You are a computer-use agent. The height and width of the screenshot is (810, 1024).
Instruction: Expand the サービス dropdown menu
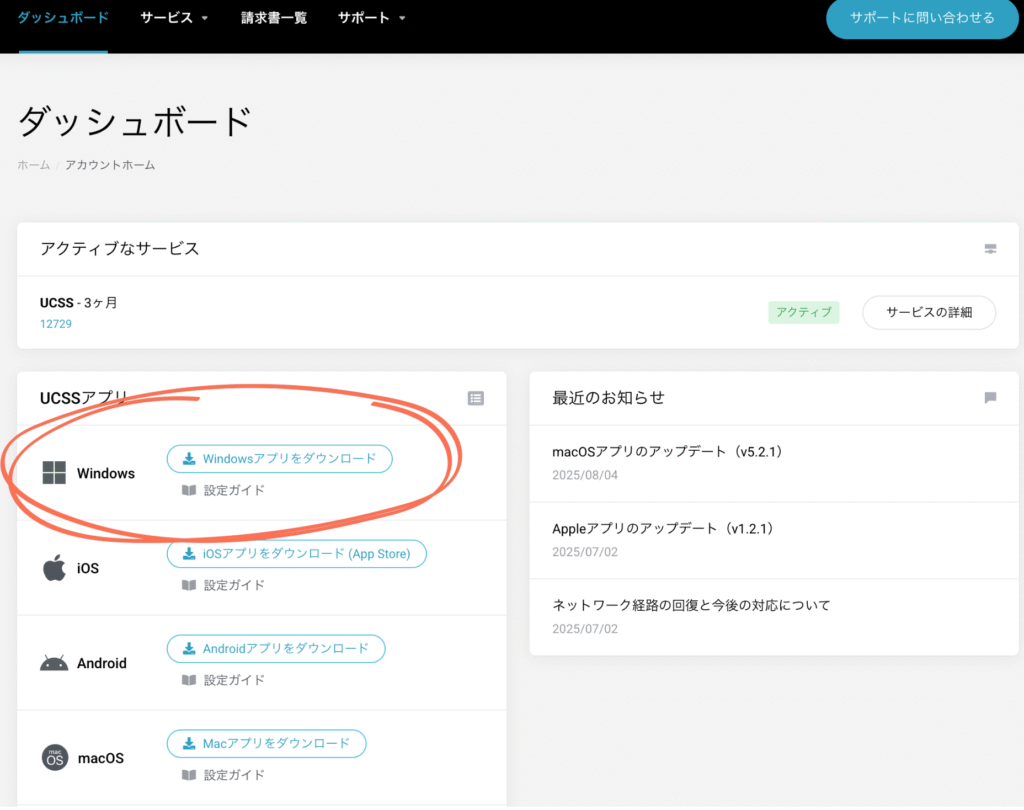coord(174,18)
